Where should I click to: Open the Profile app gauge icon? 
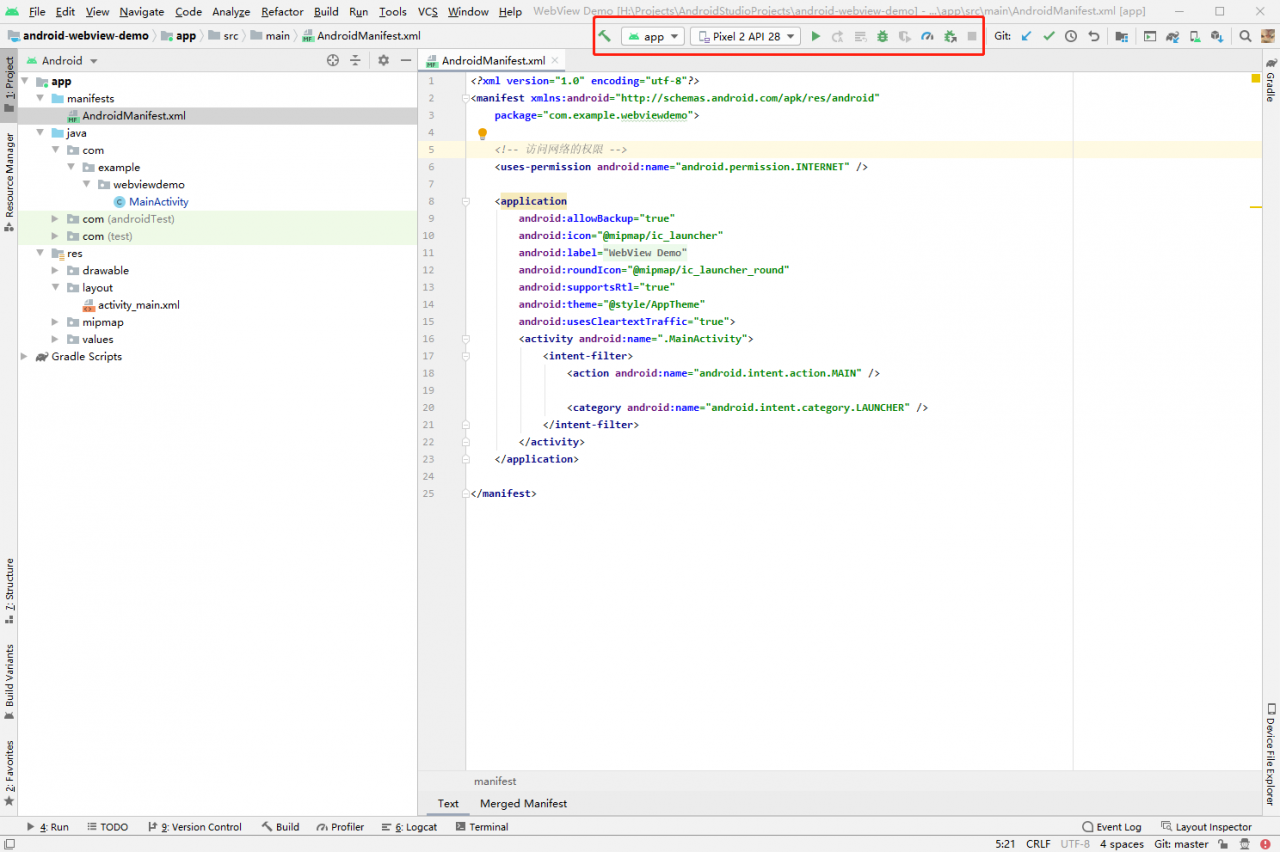(x=927, y=36)
